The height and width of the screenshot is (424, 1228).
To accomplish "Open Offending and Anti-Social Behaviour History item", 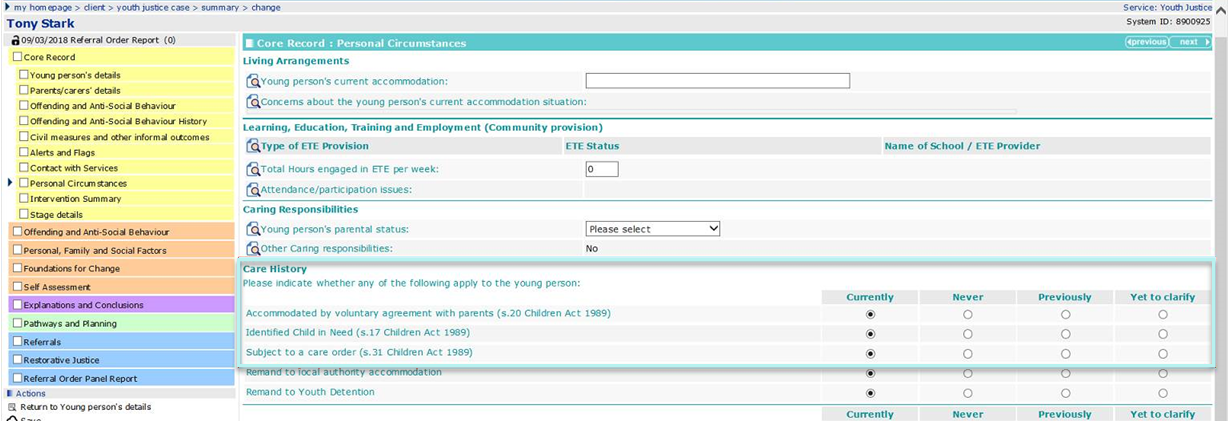I will click(x=118, y=121).
